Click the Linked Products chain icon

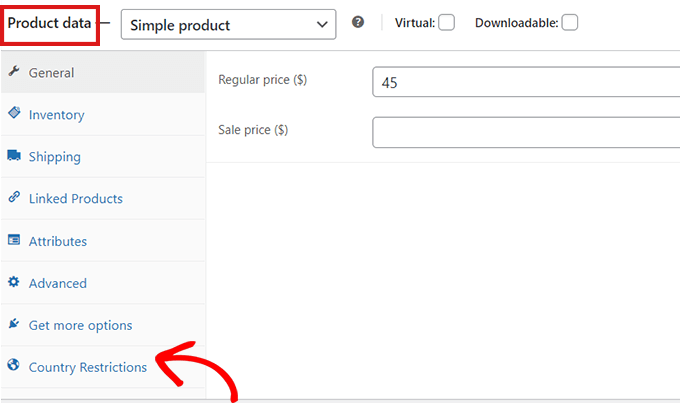[14, 198]
